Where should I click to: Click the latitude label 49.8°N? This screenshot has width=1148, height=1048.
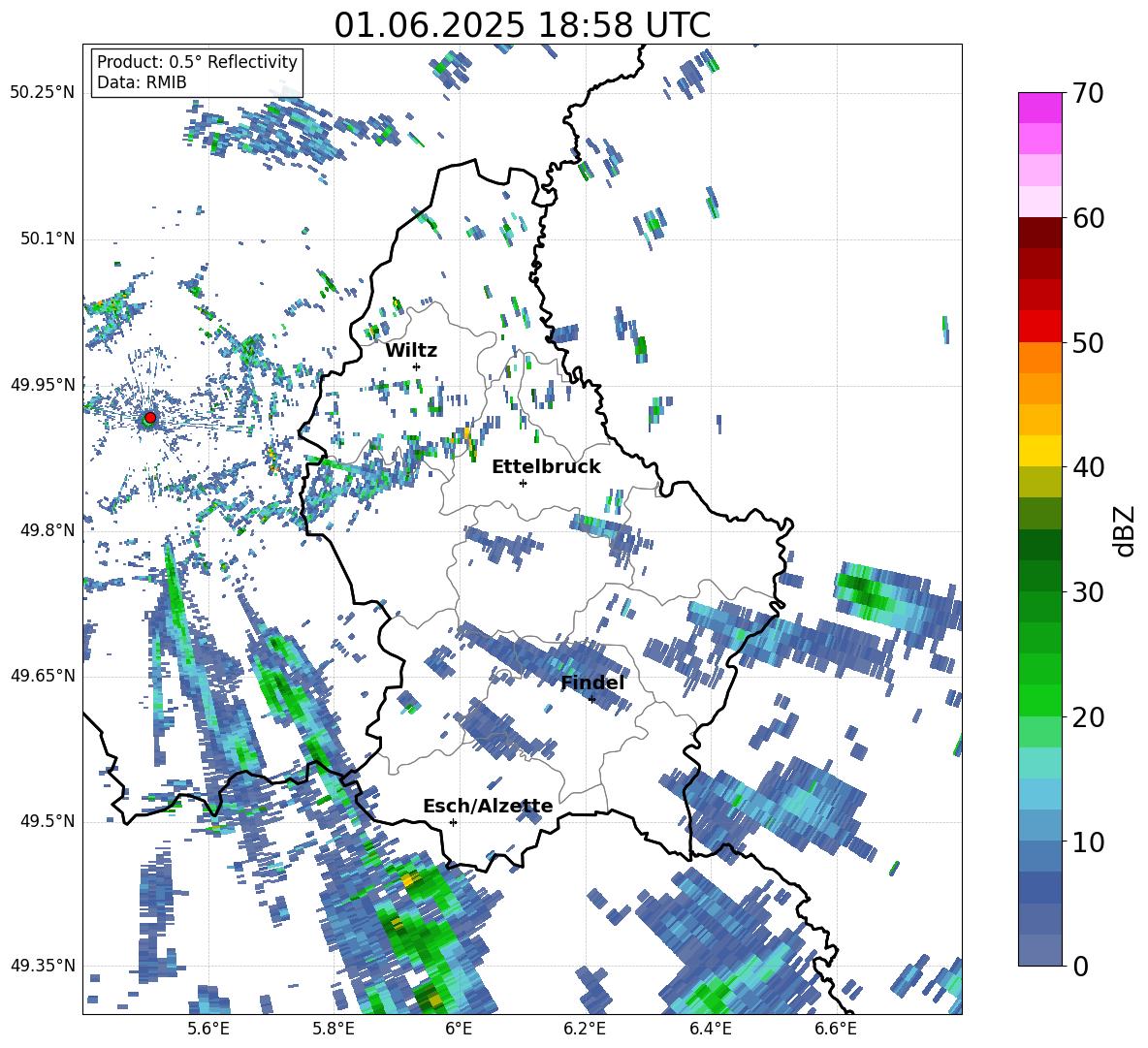pyautogui.click(x=48, y=530)
